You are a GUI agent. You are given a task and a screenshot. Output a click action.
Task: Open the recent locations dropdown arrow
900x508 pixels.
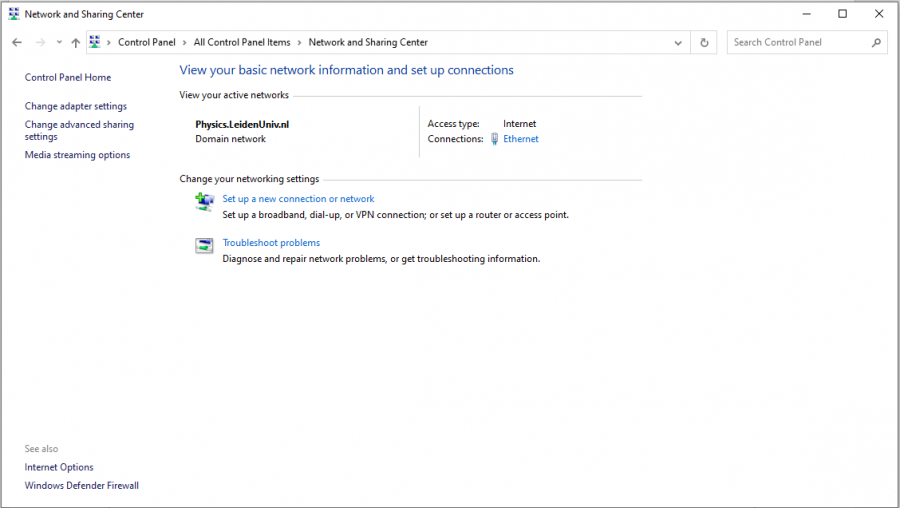59,43
